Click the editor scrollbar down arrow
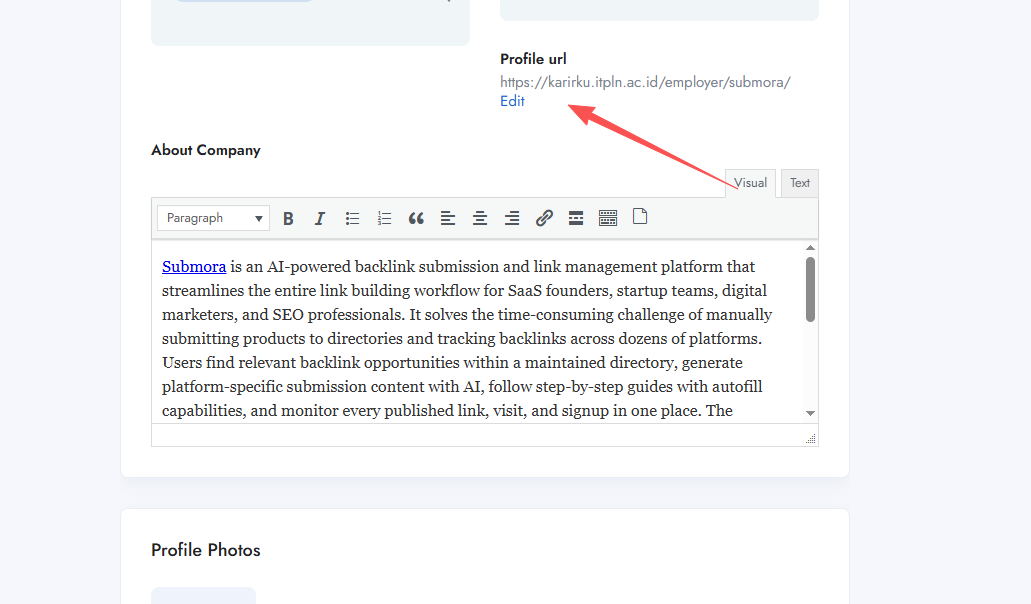The width and height of the screenshot is (1031, 604). point(810,413)
